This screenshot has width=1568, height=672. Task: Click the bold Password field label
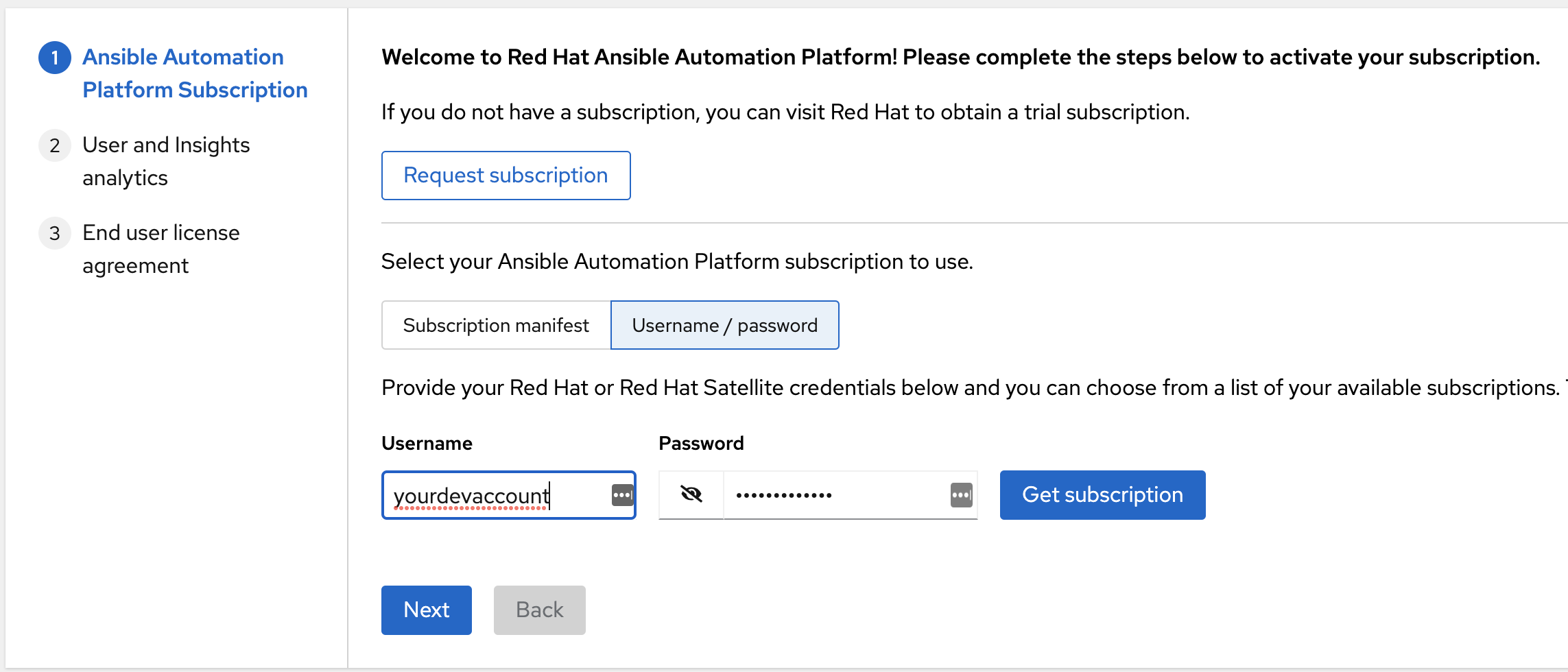click(701, 442)
